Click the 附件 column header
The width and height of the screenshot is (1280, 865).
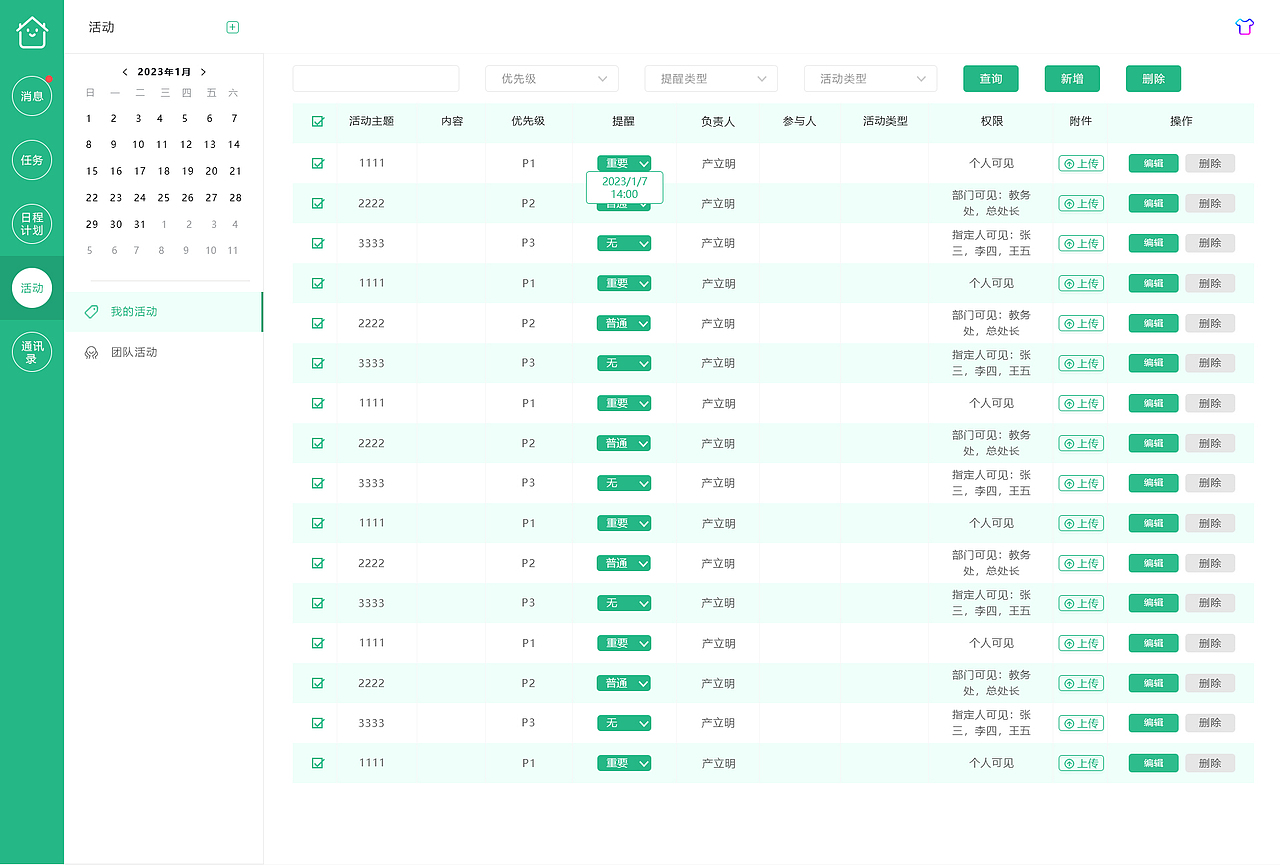click(1081, 121)
